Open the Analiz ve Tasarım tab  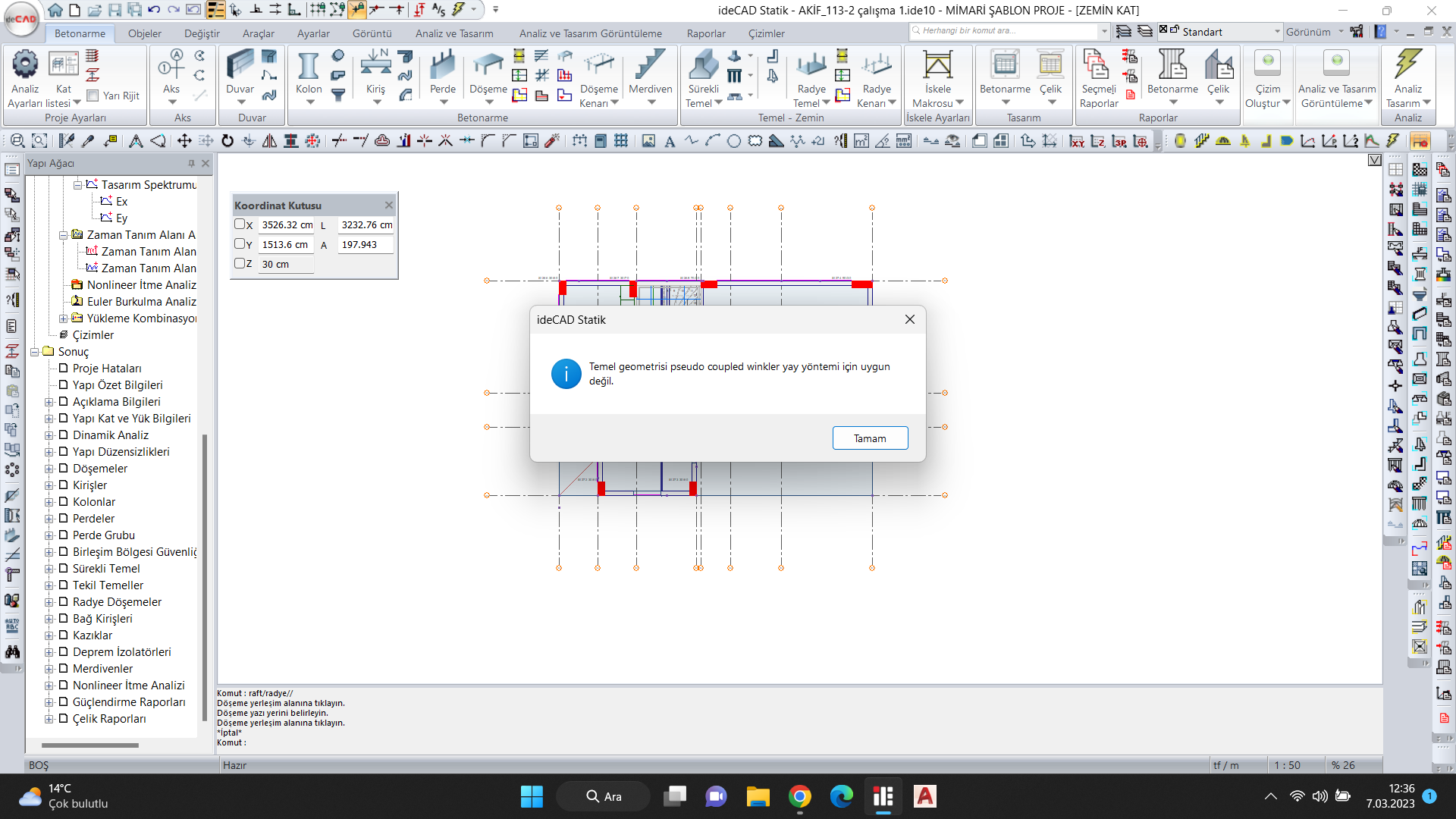(454, 33)
